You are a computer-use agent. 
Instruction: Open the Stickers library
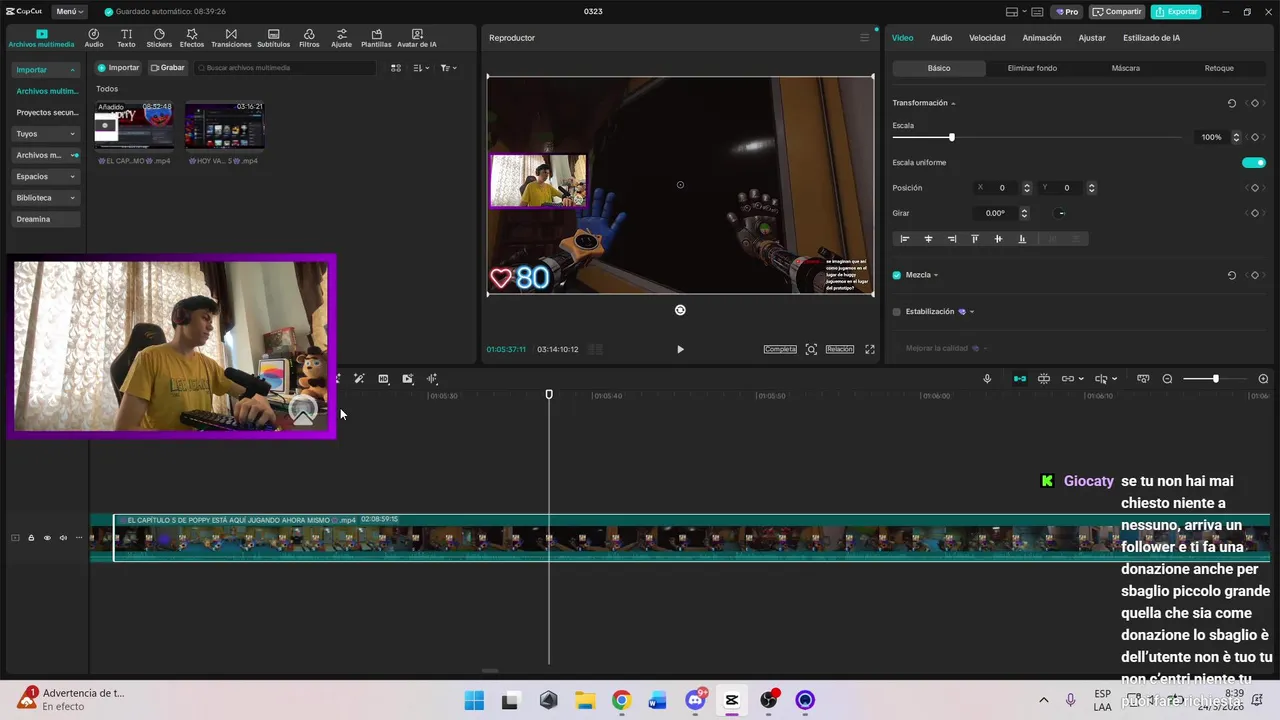pos(159,38)
